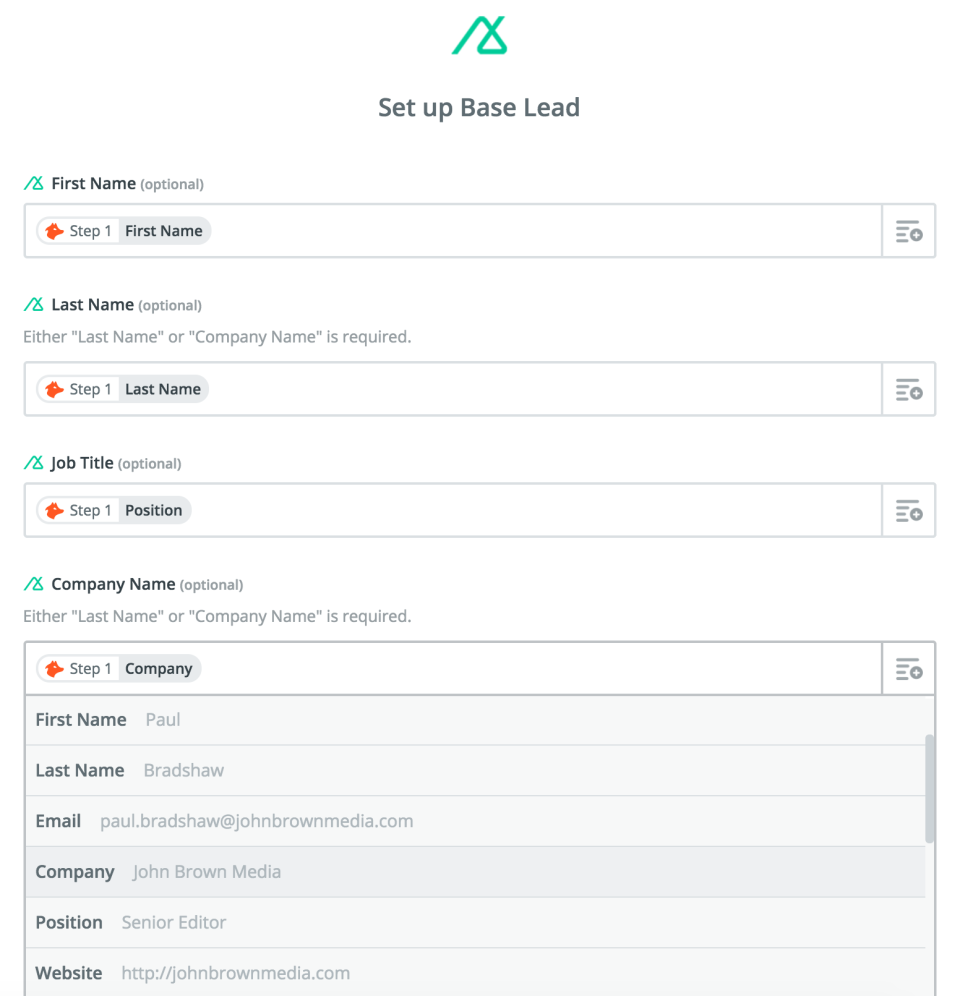
Task: Click the Step 1 Last Name token
Action: (x=120, y=389)
